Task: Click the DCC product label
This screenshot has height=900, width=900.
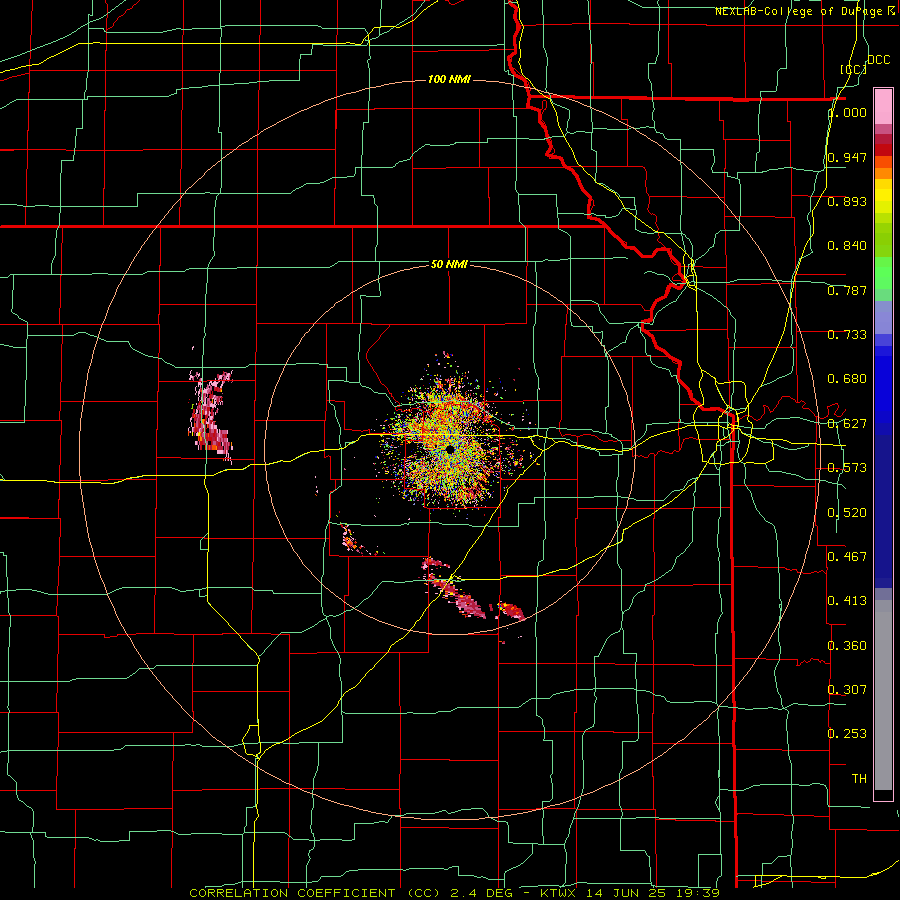Action: point(878,60)
